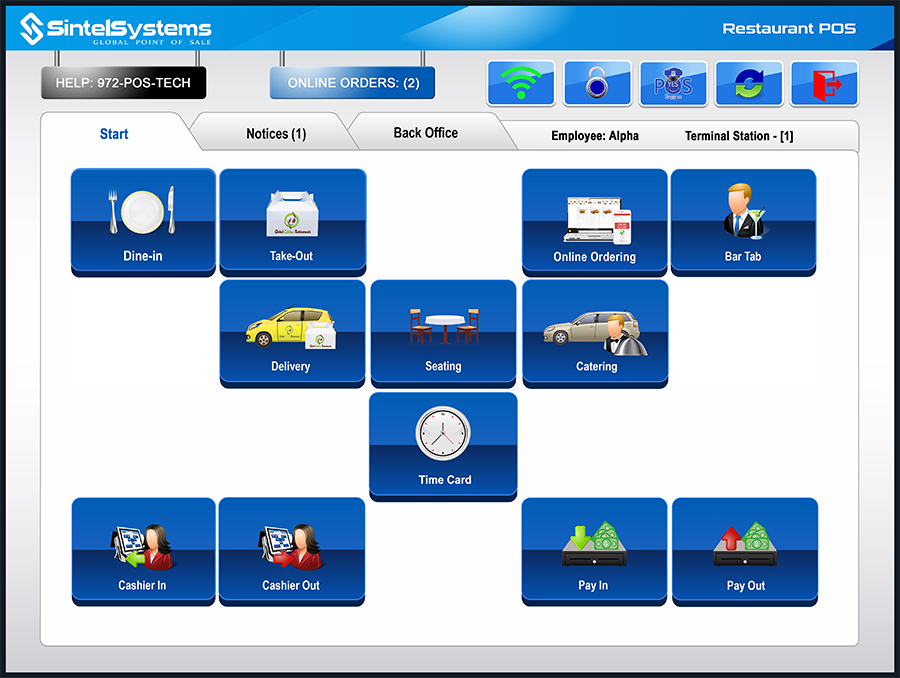The width and height of the screenshot is (900, 678).
Task: Select the Take-Out order tile
Action: point(292,221)
